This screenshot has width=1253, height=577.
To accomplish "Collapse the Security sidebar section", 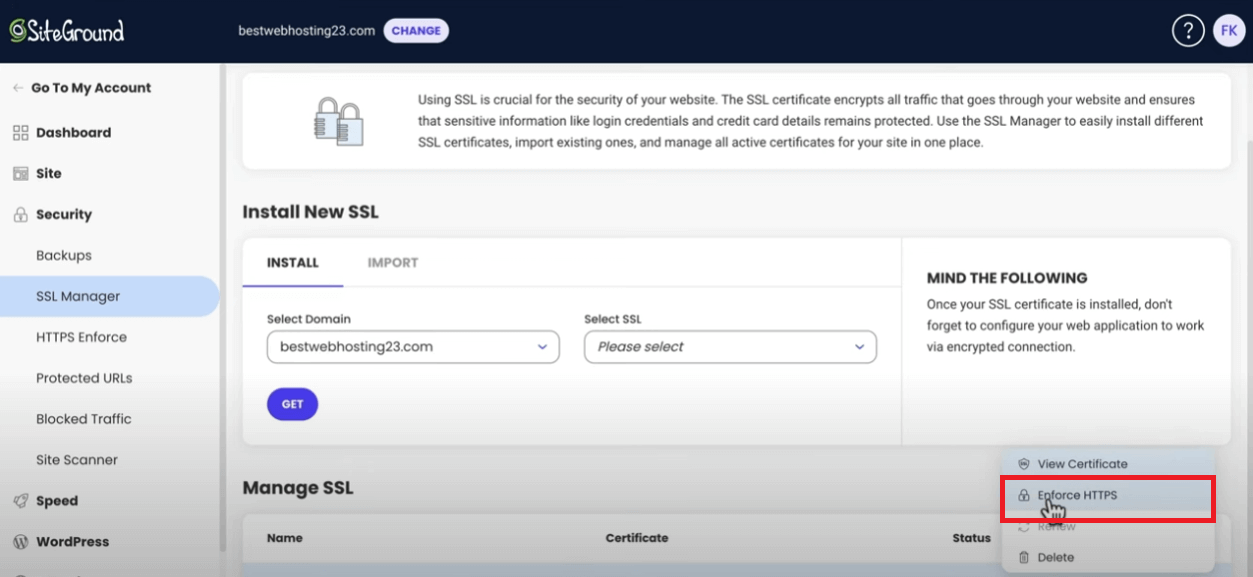I will click(64, 214).
